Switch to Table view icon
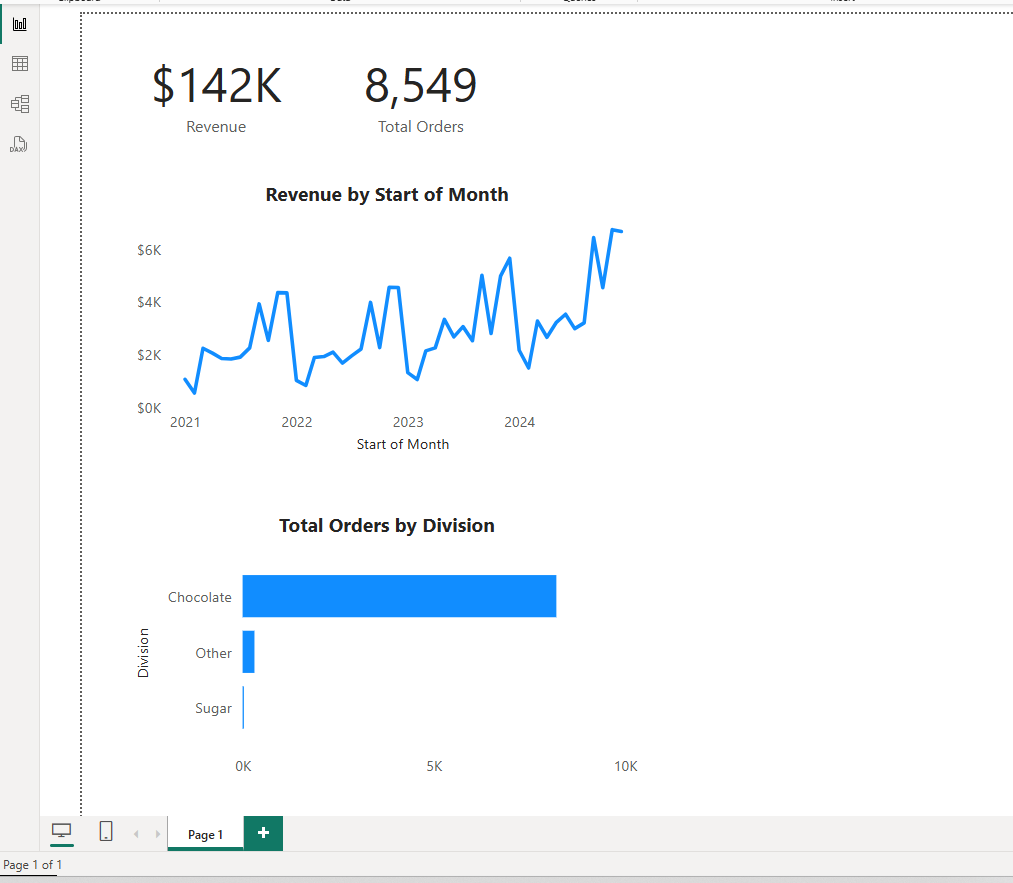This screenshot has height=883, width=1013. (x=20, y=63)
